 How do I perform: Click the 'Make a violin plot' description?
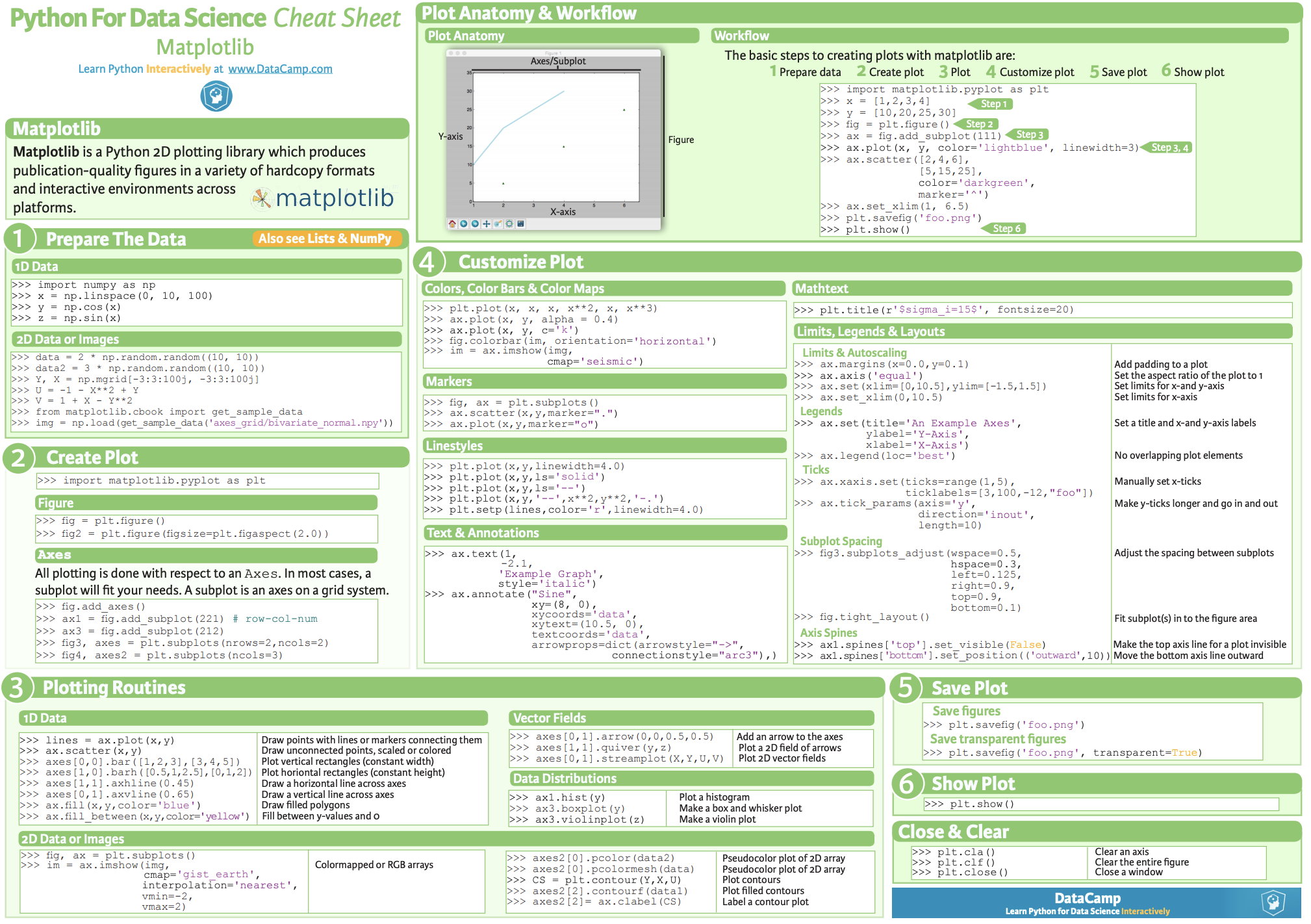click(717, 819)
